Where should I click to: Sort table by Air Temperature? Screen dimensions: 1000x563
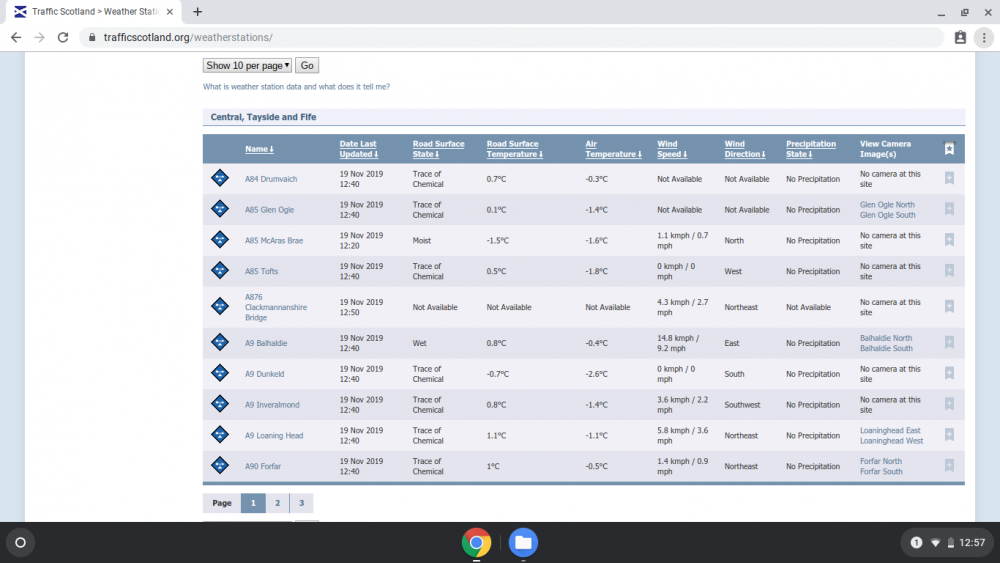click(613, 149)
